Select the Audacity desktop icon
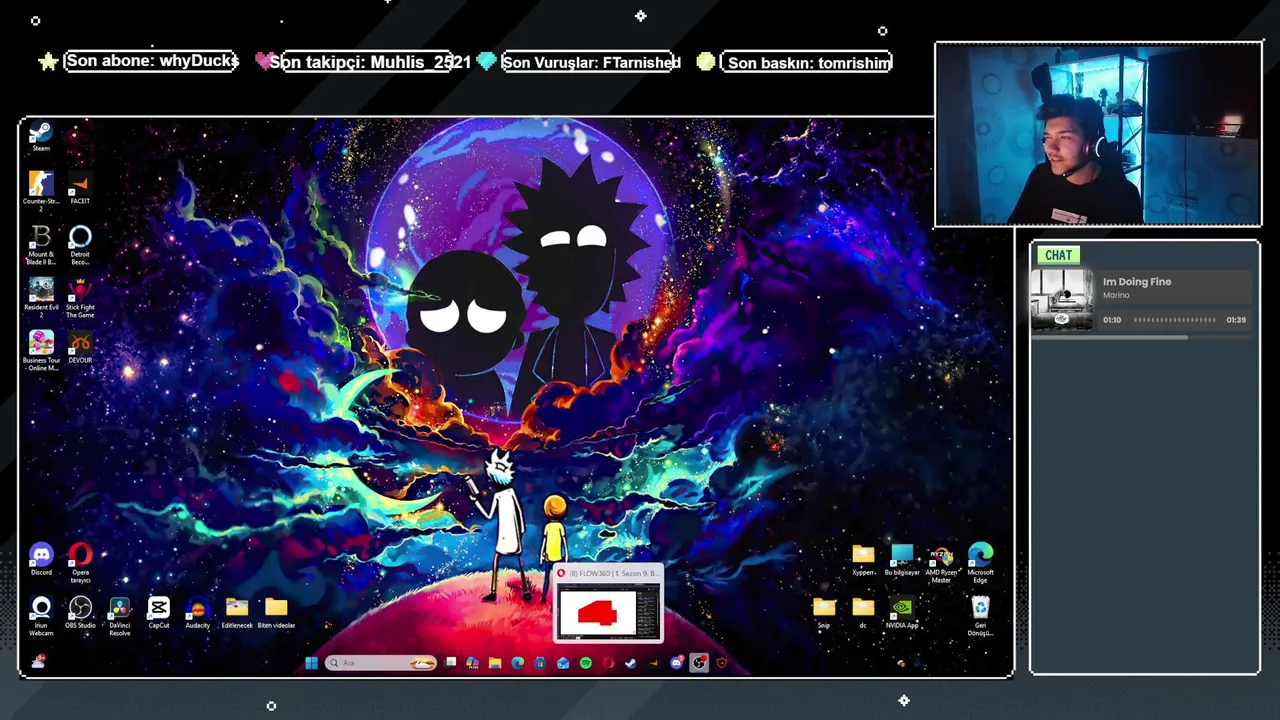1280x720 pixels. [x=197, y=613]
